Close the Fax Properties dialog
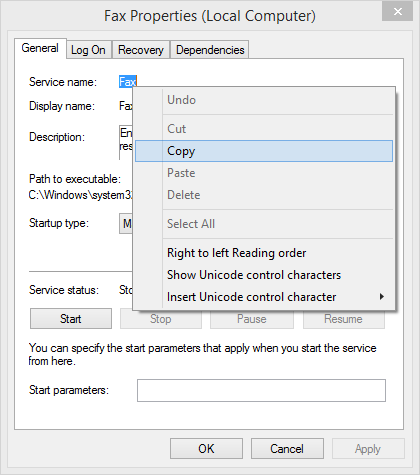Viewport: 420px width, 475px height. [x=397, y=12]
